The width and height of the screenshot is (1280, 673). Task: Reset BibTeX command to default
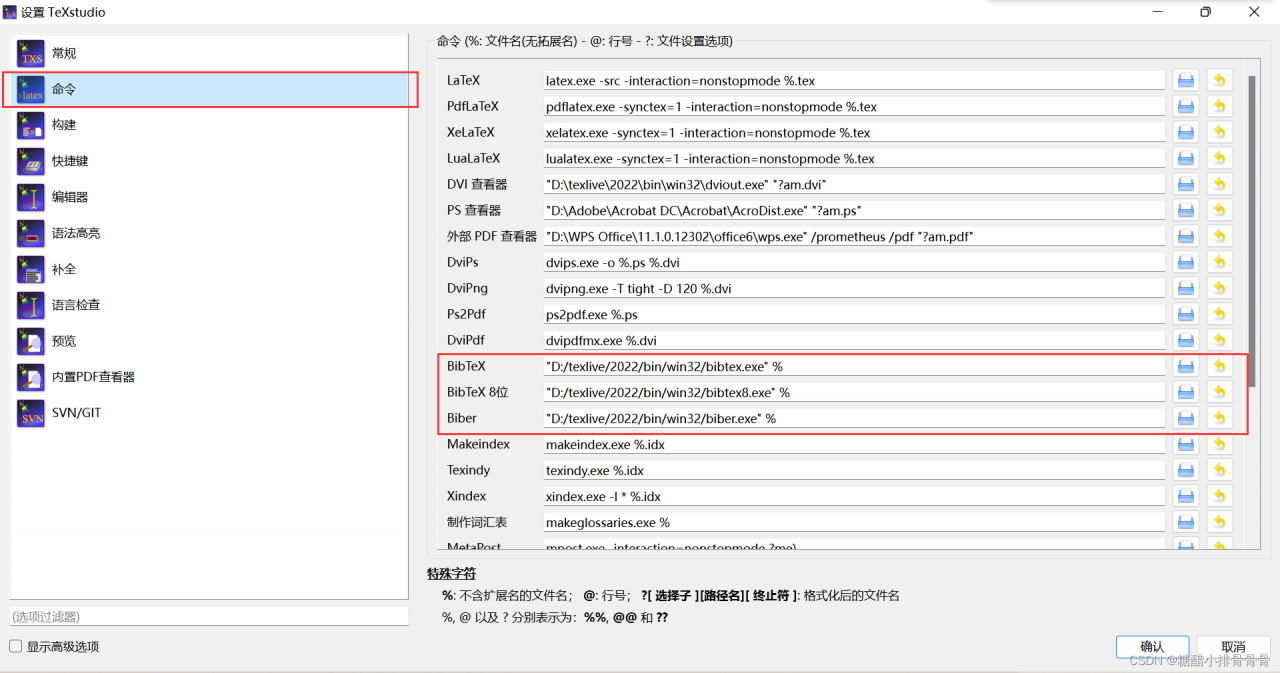pos(1219,366)
